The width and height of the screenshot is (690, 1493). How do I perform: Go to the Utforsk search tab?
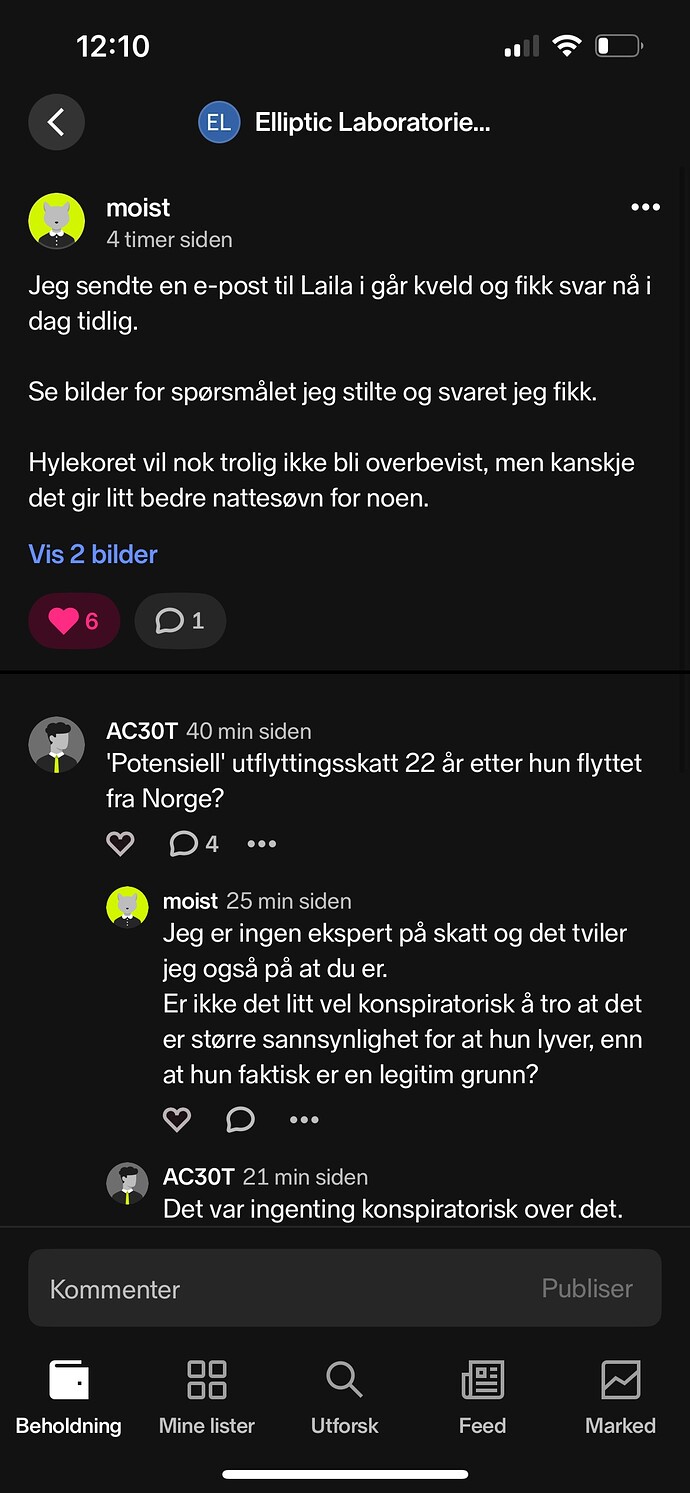coord(345,1398)
